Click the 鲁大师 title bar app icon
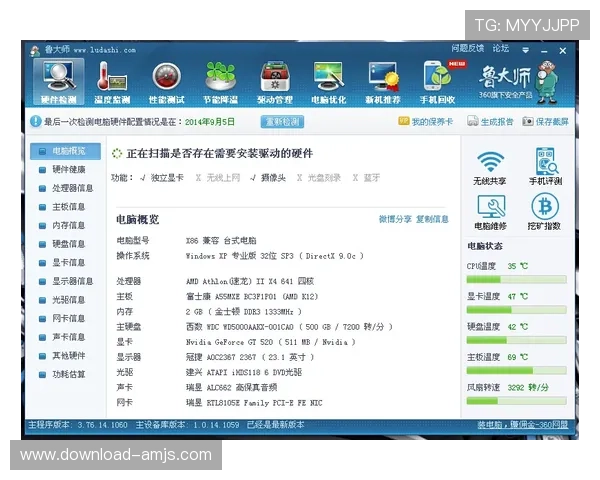This screenshot has width=600, height=480. coord(36,50)
